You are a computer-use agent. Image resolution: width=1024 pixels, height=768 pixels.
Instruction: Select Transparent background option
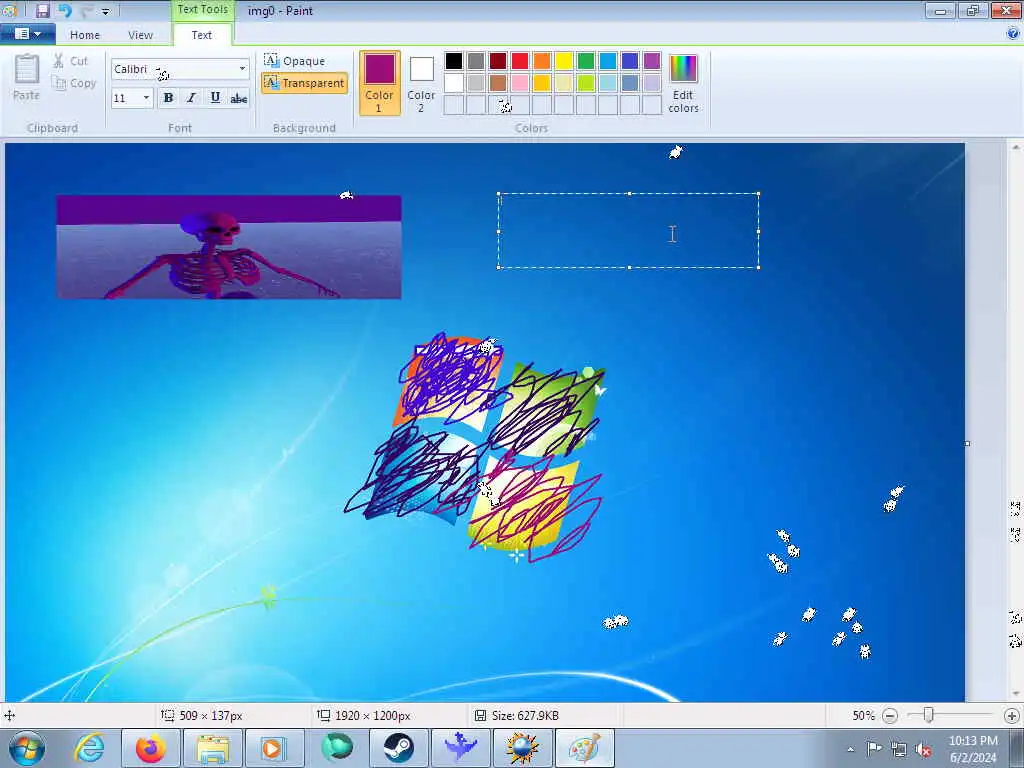click(x=304, y=83)
